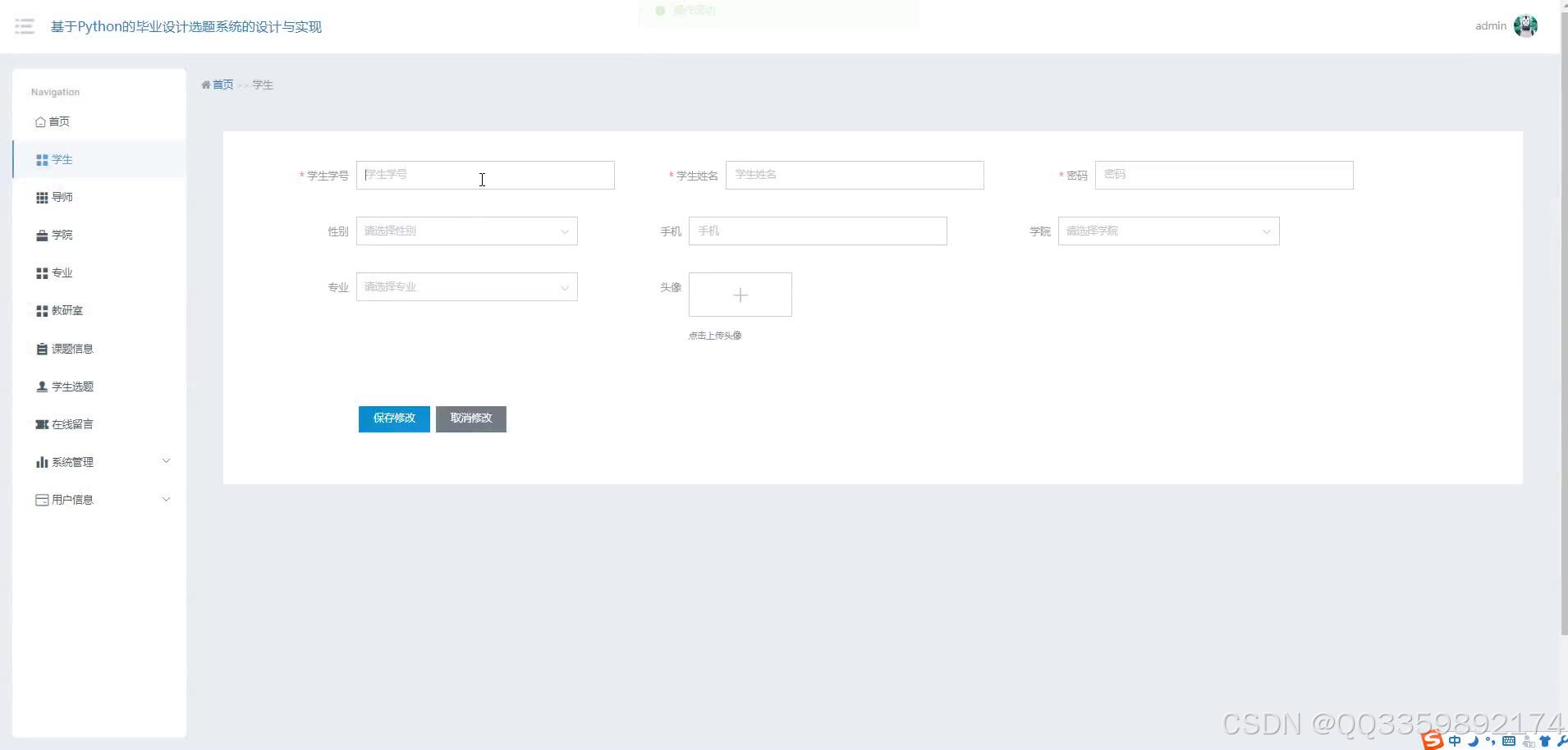Click the site title link in header
This screenshot has height=750, width=1568.
186,26
